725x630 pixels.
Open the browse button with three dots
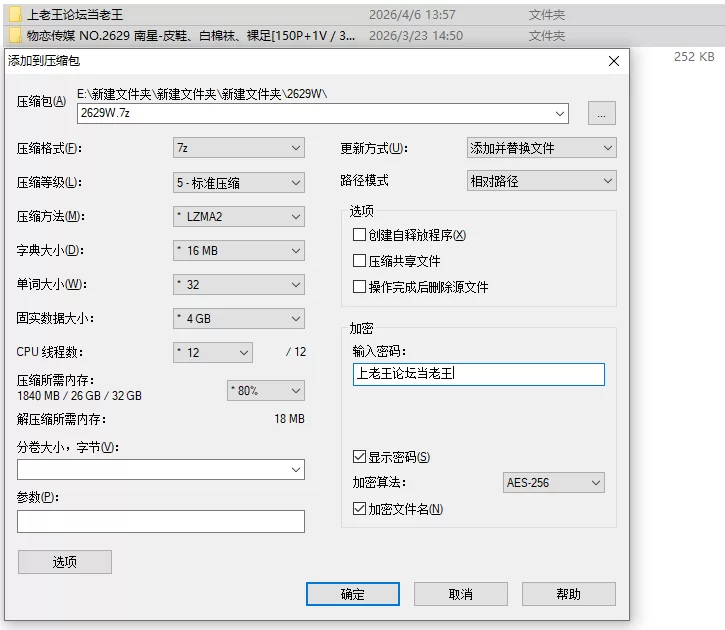(x=602, y=113)
